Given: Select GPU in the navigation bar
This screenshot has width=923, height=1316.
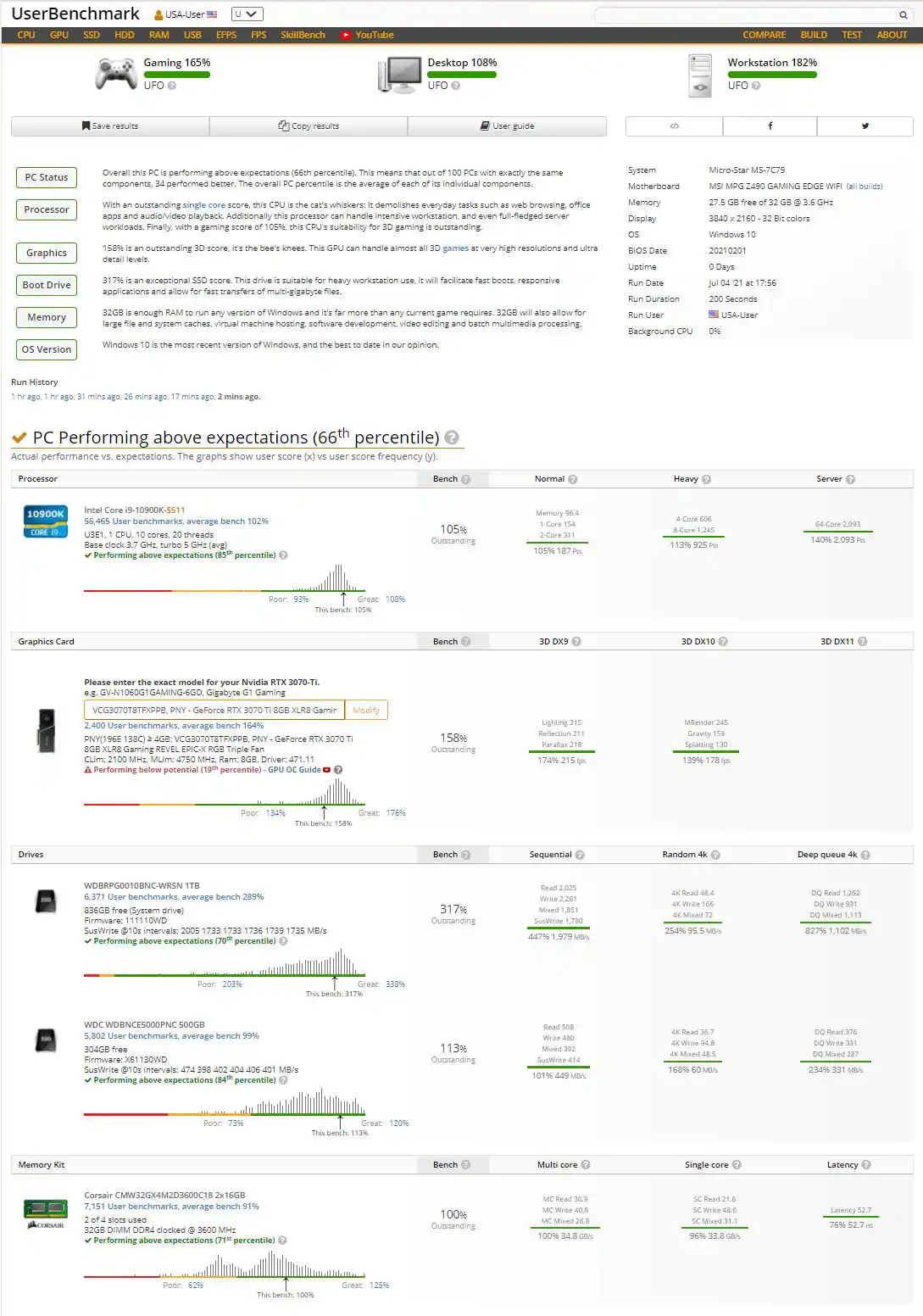Looking at the screenshot, I should click(57, 36).
